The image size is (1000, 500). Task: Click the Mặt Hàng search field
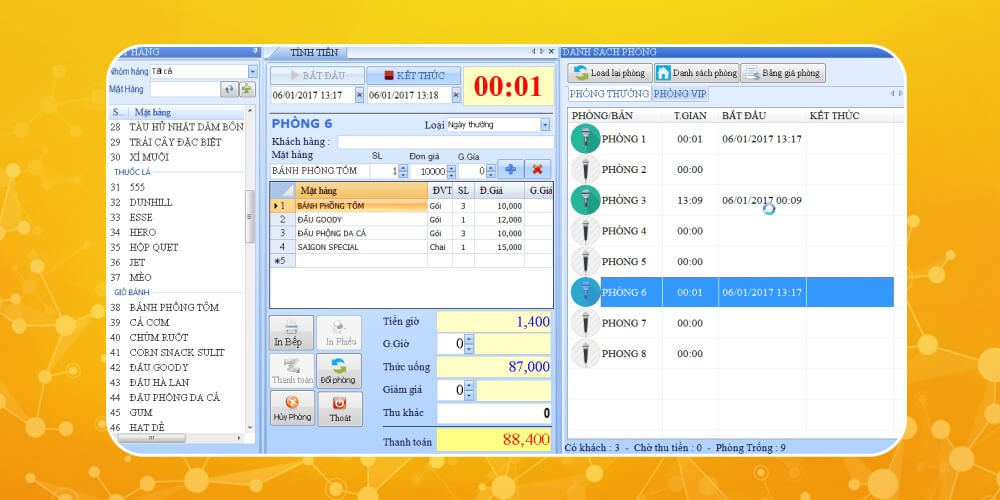(x=185, y=89)
